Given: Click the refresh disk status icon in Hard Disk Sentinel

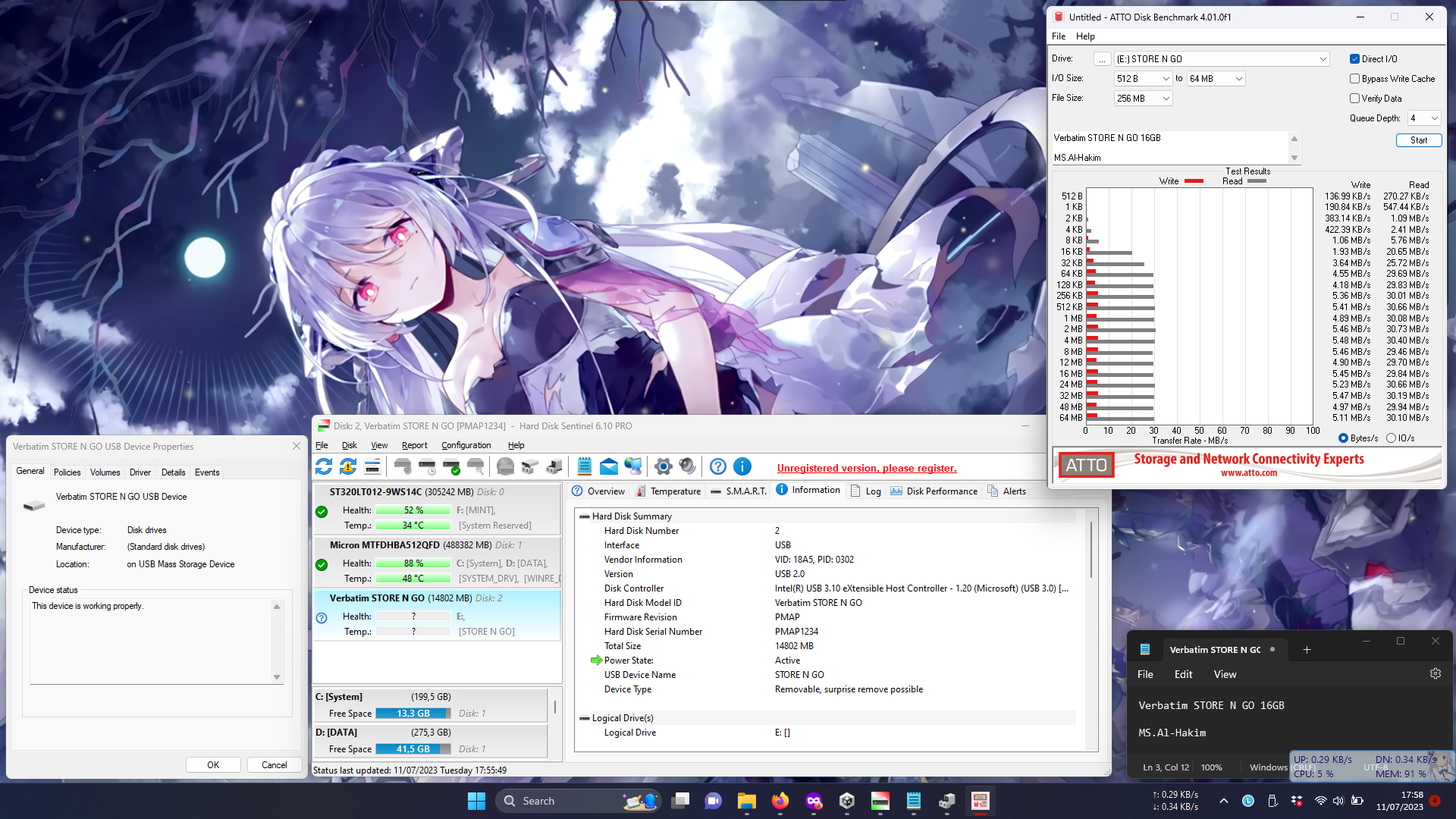Looking at the screenshot, I should tap(324, 466).
